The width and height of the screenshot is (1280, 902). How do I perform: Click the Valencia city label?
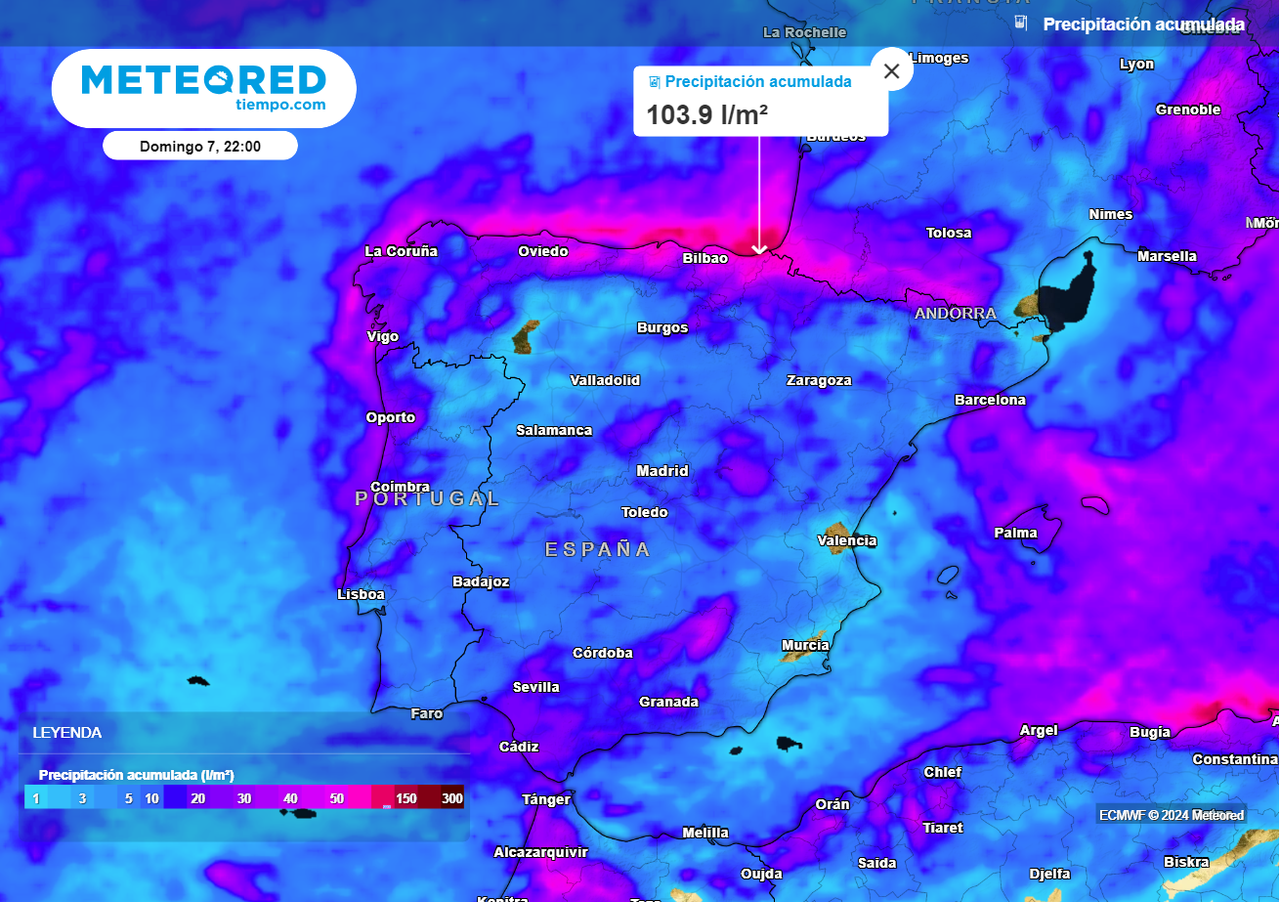click(847, 540)
